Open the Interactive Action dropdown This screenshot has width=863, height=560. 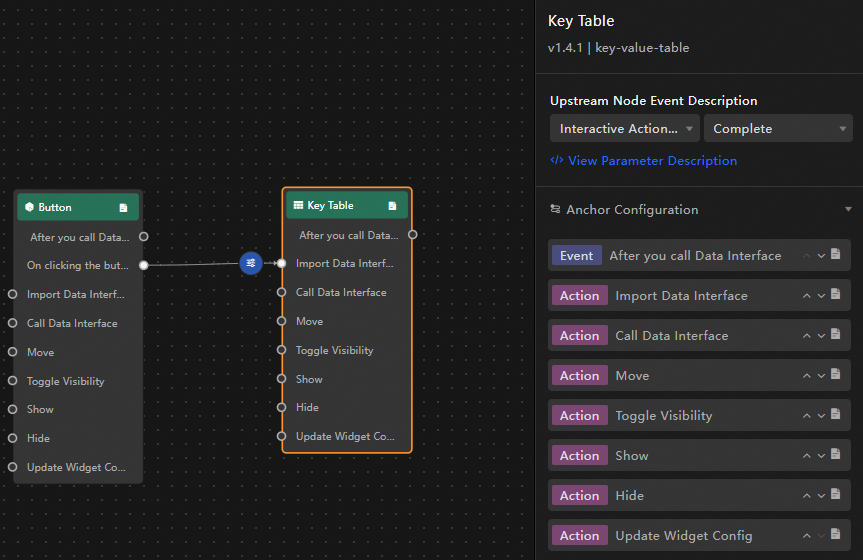(x=624, y=129)
